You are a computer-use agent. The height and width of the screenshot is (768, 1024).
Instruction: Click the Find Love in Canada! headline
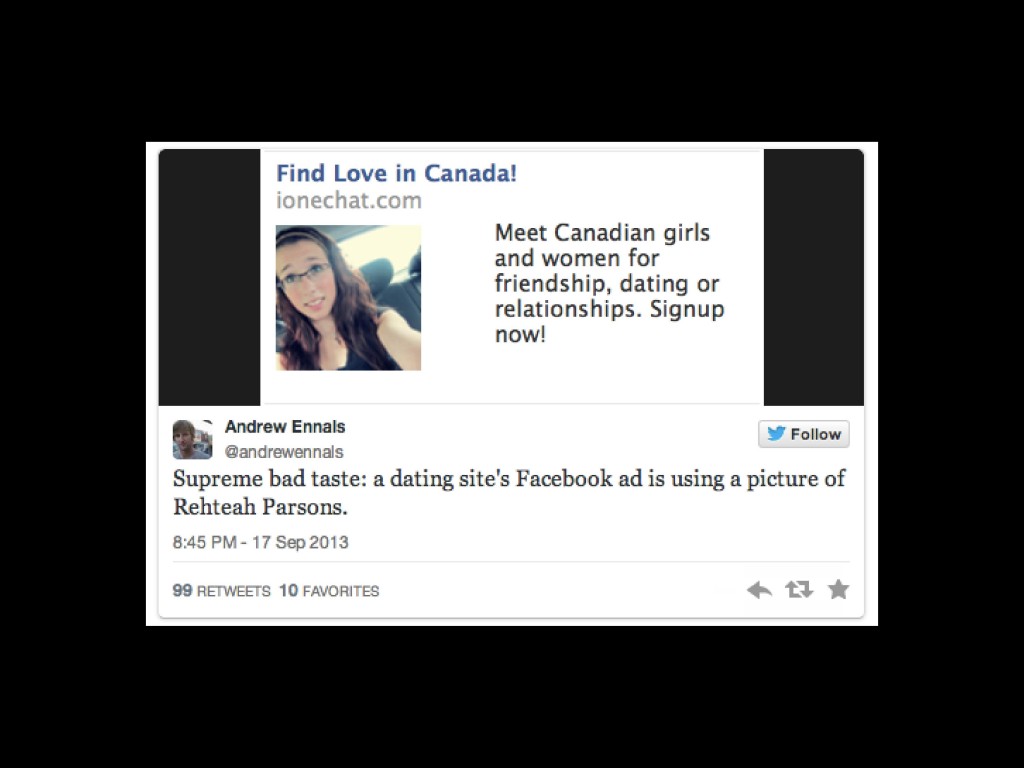396,173
